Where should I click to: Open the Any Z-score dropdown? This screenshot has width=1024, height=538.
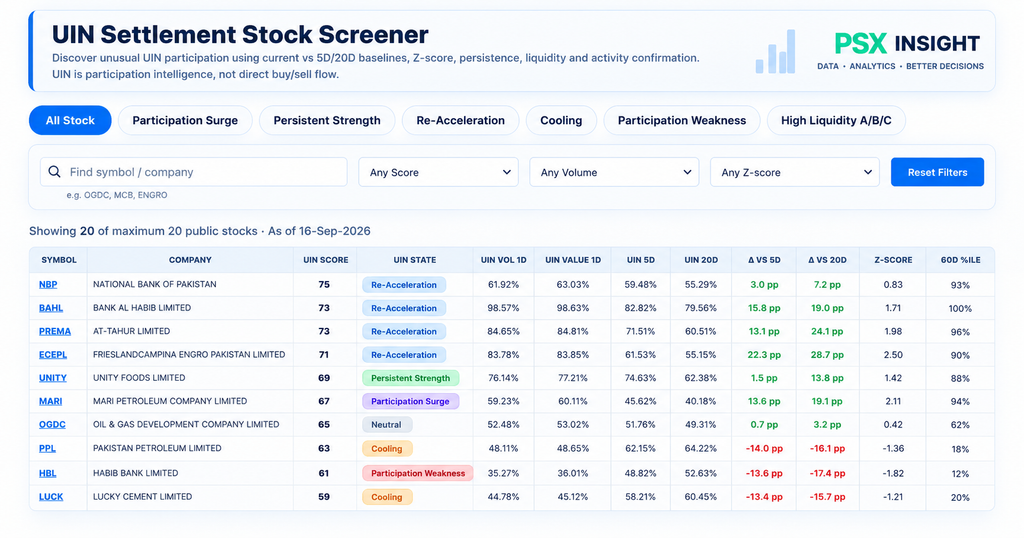click(795, 172)
